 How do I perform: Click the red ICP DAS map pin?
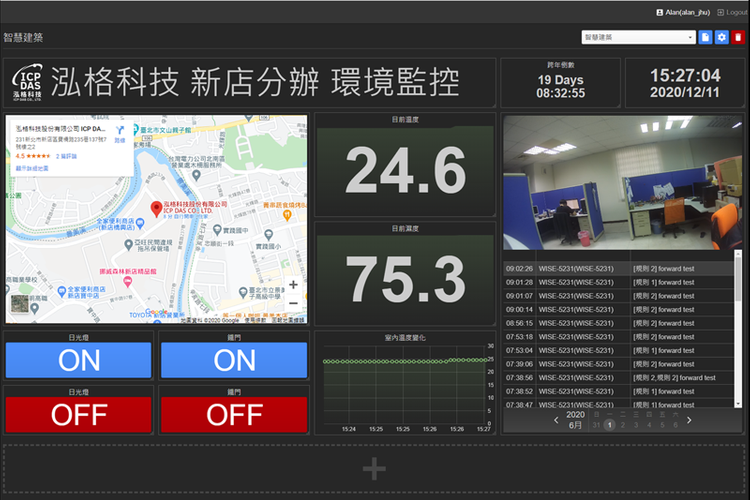(155, 208)
